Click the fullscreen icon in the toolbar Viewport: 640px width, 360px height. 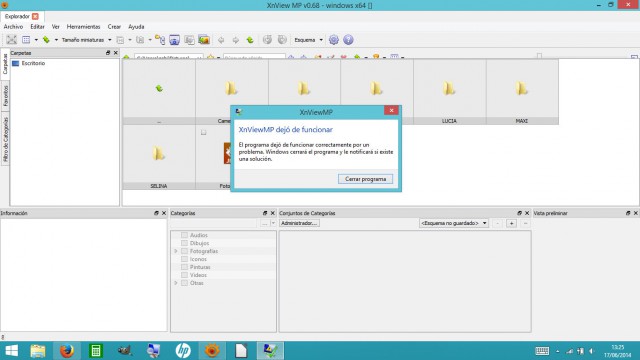[11, 40]
